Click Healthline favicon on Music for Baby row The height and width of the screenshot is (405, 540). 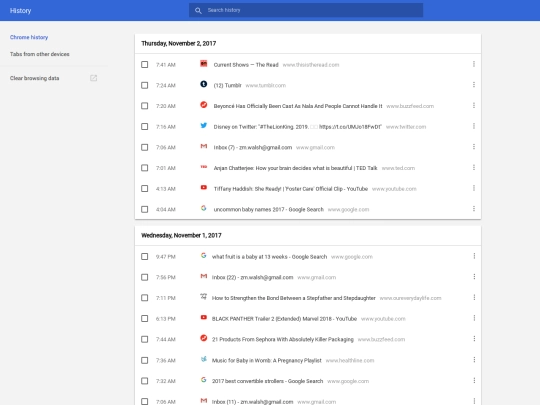(x=204, y=359)
